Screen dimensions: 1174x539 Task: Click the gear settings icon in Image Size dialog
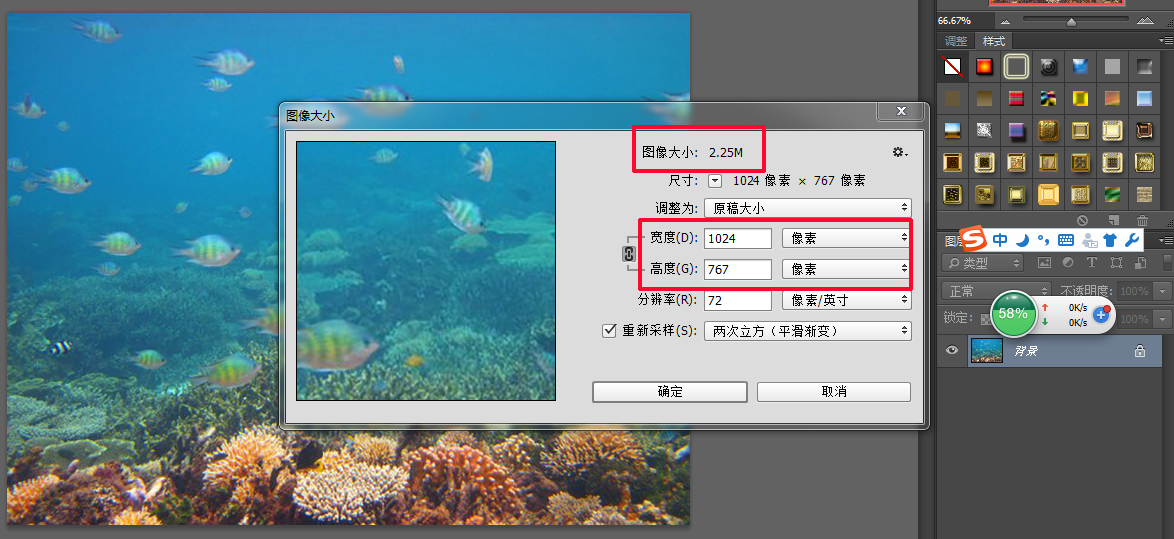coord(898,152)
